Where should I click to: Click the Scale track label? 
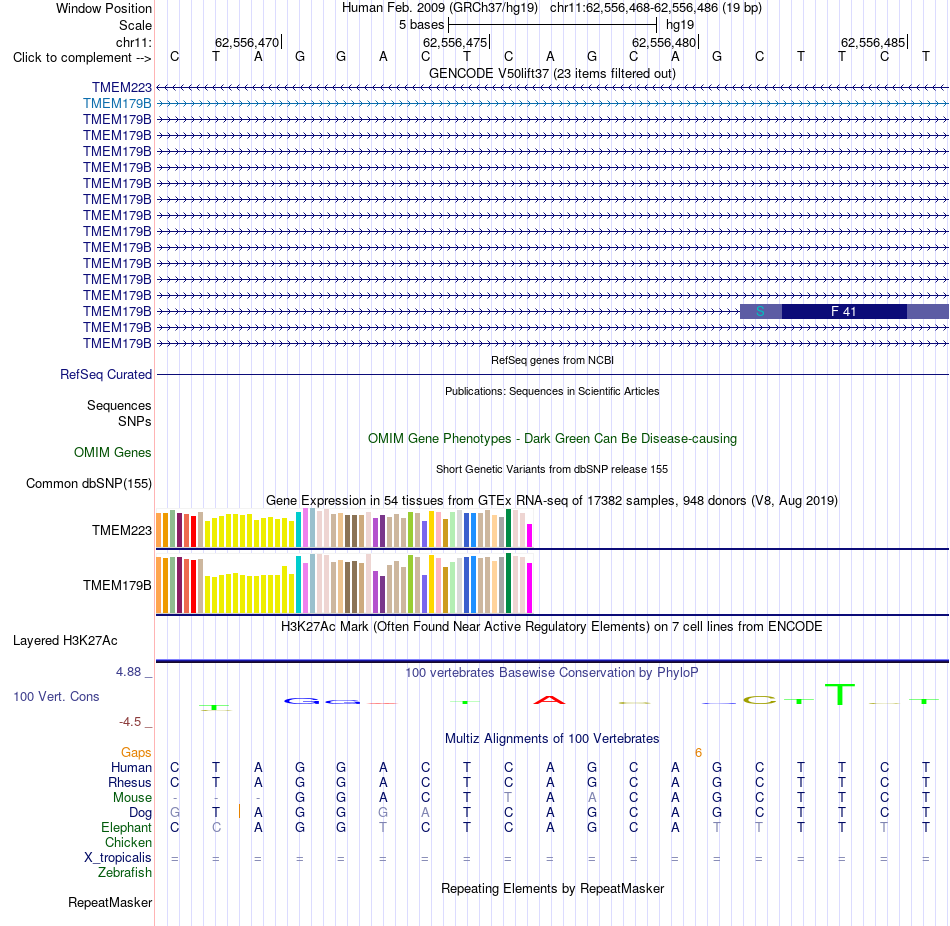[x=135, y=25]
